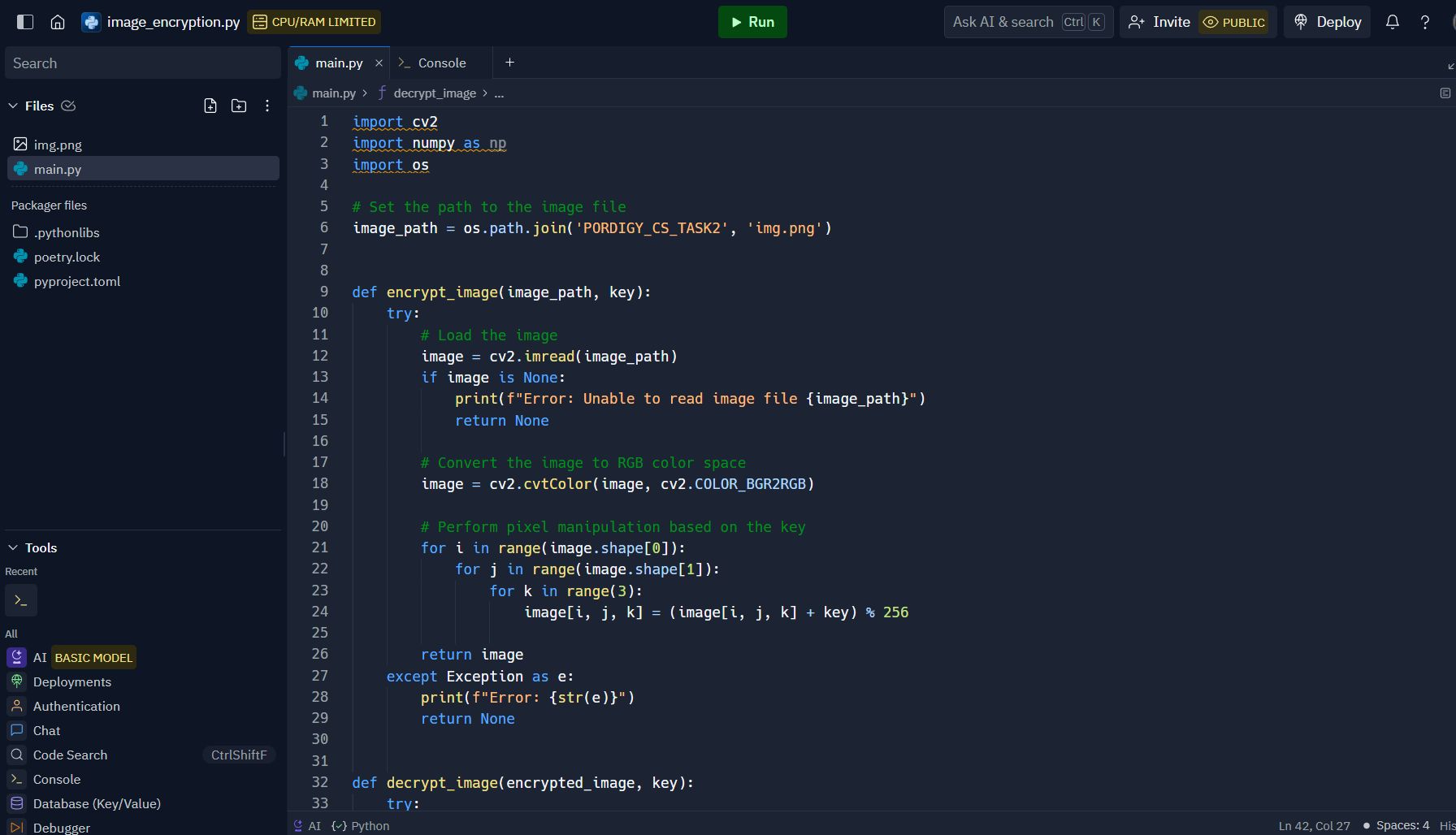Launch Code Search from the Tools list
Screen dimensions: 1456x835
69,755
